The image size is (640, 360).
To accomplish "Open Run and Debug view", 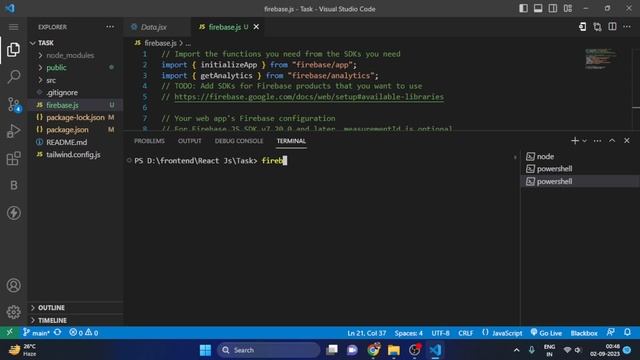I will (13, 131).
